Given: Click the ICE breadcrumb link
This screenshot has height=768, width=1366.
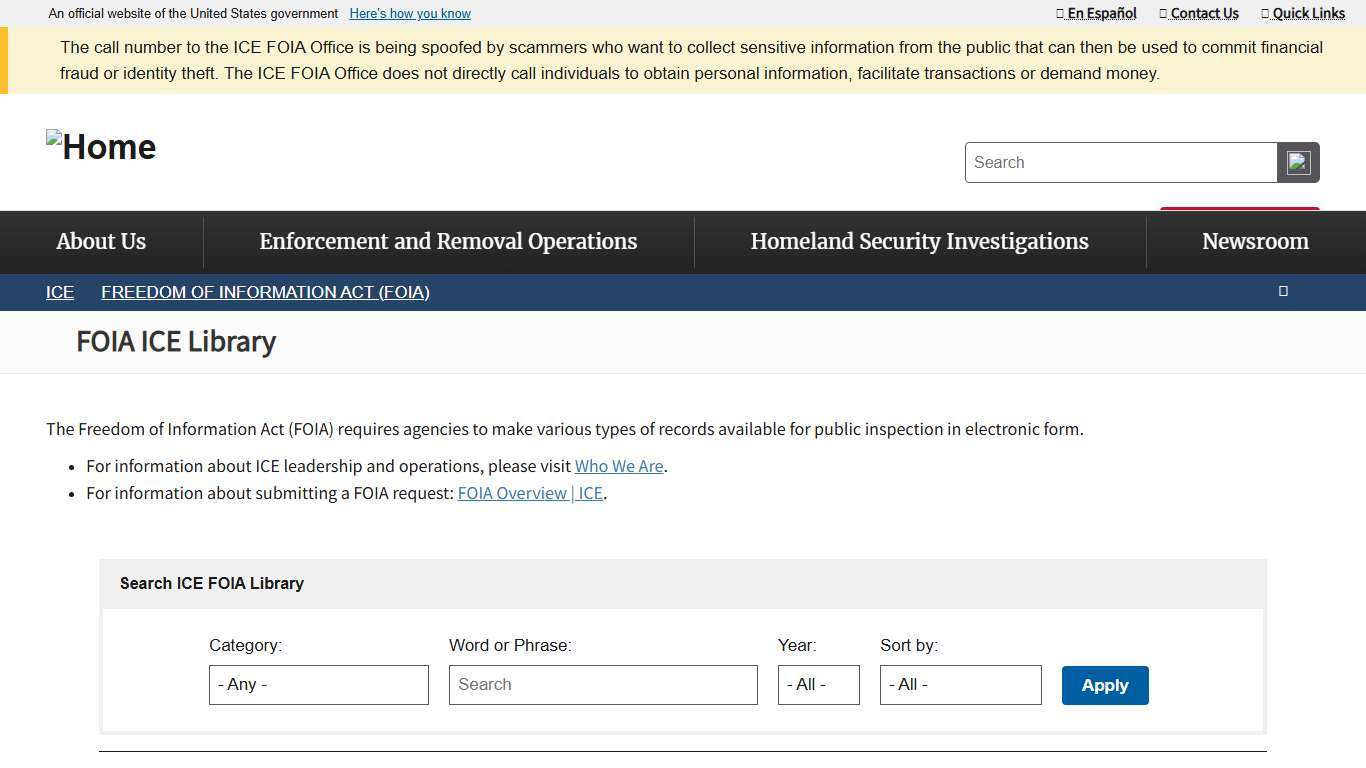Looking at the screenshot, I should 59,291.
